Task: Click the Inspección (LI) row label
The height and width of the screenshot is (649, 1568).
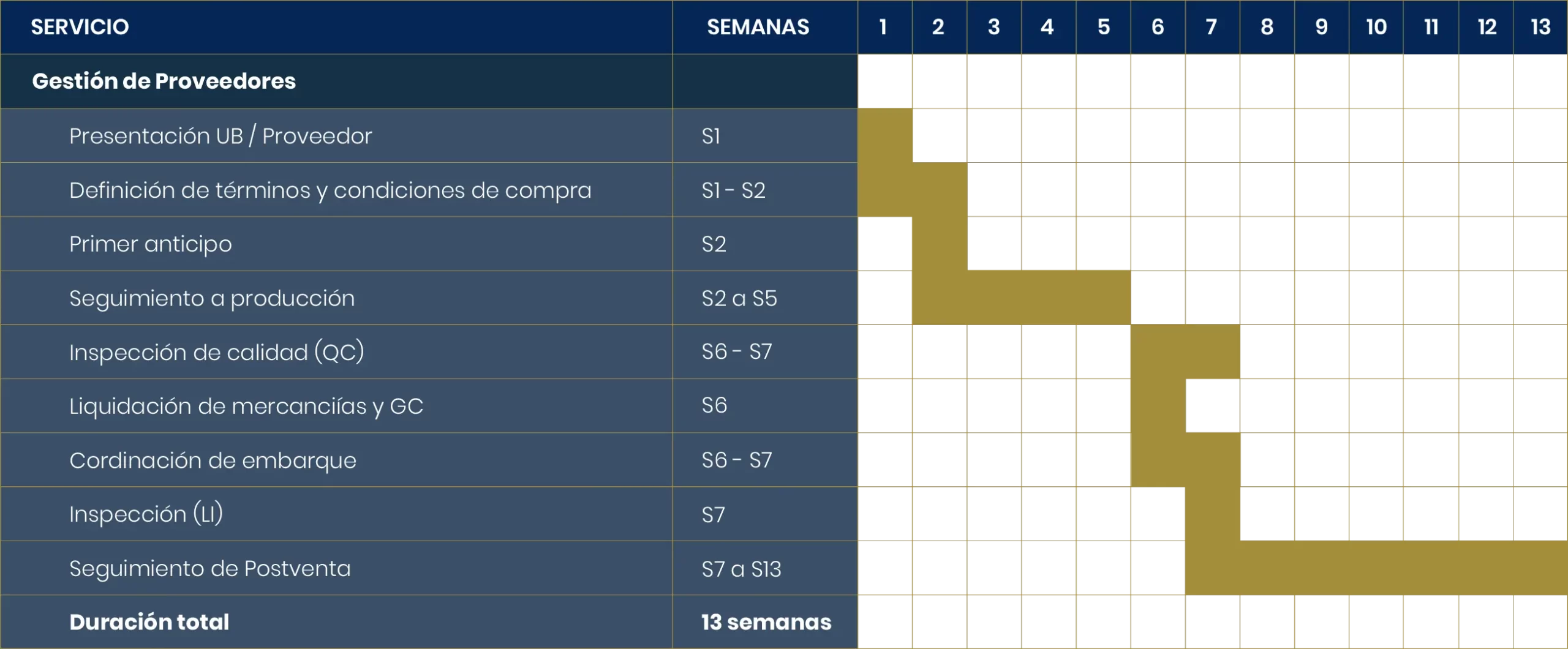Action: 146,514
